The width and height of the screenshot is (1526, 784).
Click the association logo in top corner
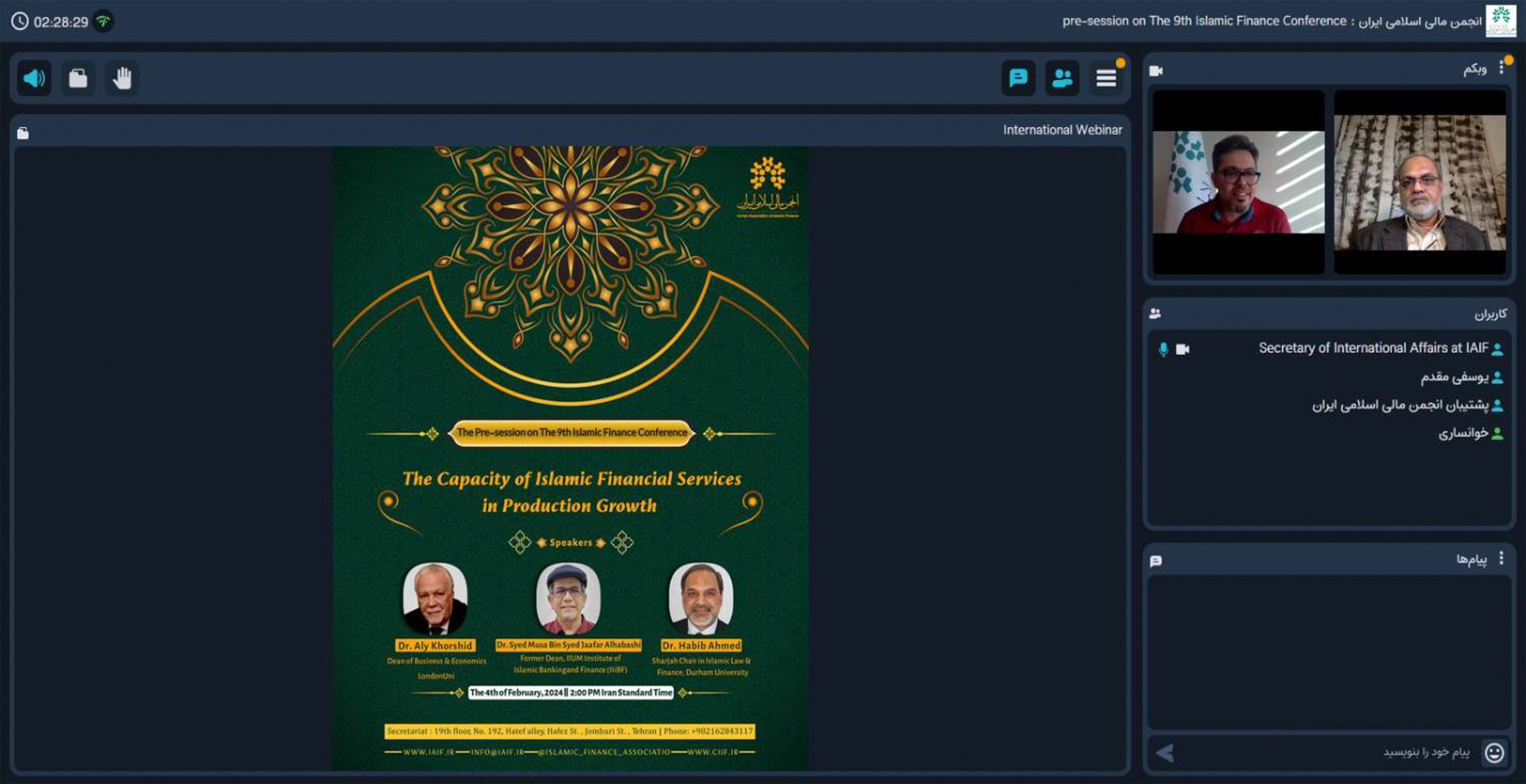coord(1501,21)
